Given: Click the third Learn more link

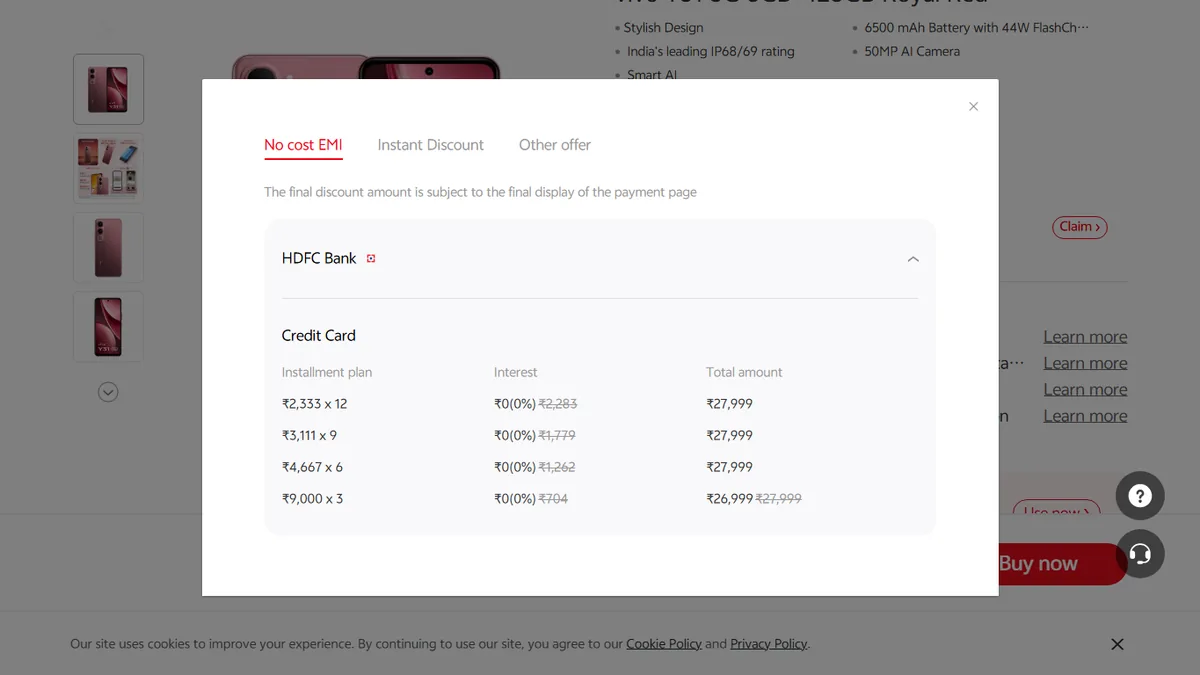Looking at the screenshot, I should [1085, 390].
